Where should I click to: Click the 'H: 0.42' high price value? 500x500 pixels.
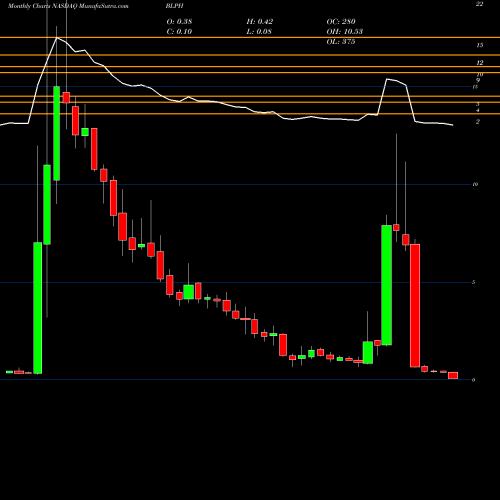click(260, 22)
